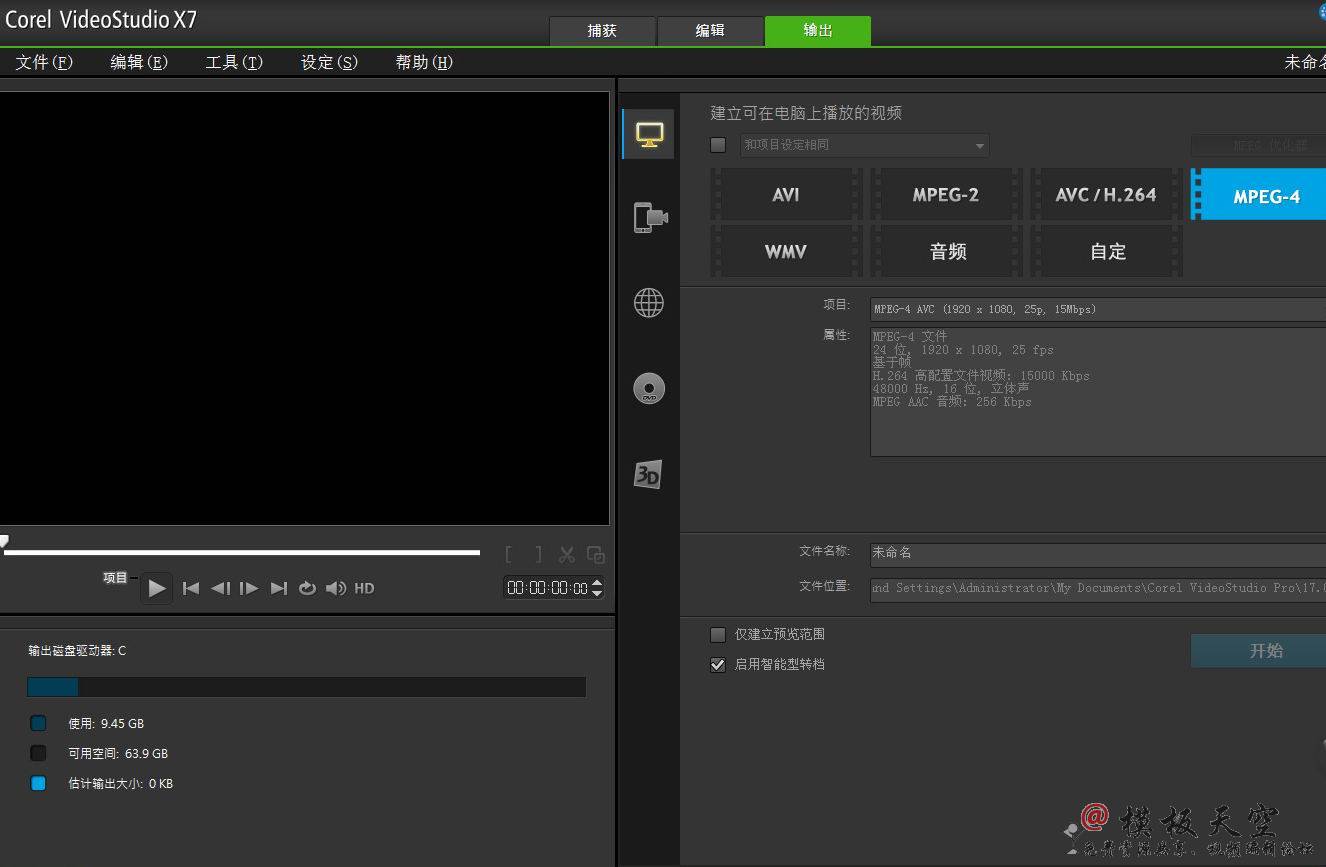Click the timecode field 00:00:00:00
Screen dimensions: 1326x867
click(x=547, y=588)
